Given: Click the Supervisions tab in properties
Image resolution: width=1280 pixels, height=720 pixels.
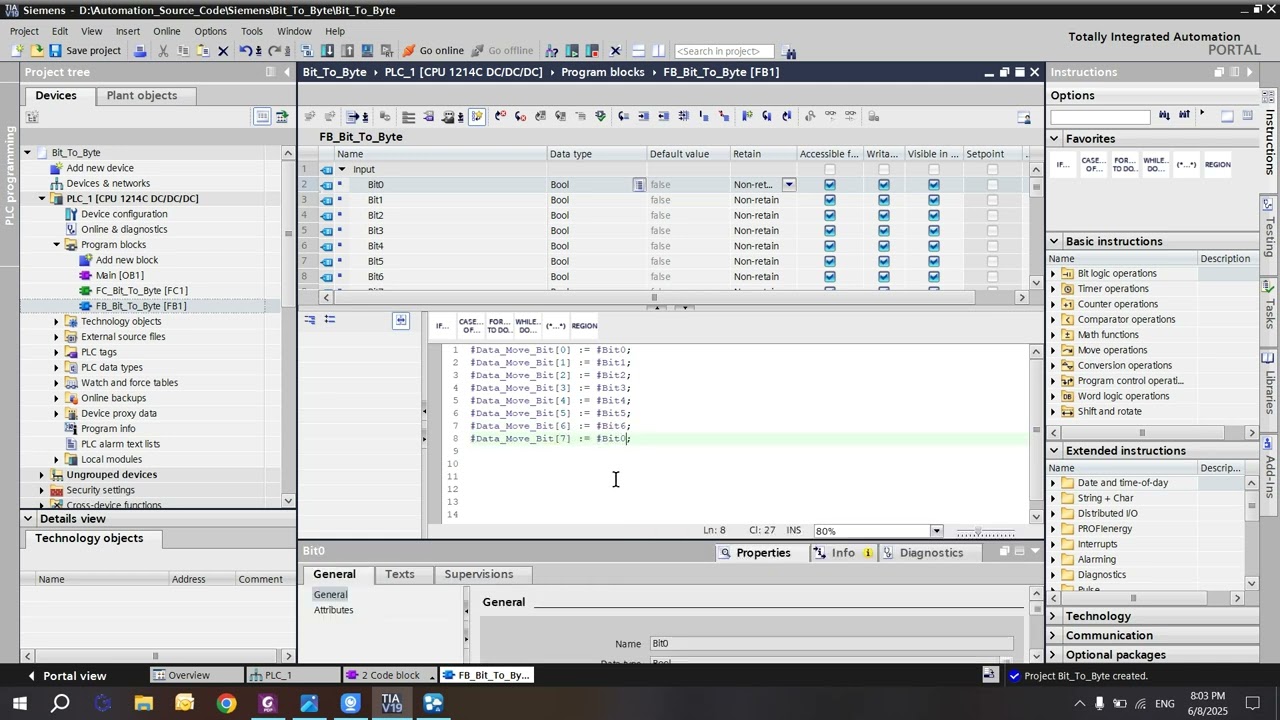Looking at the screenshot, I should coord(479,575).
